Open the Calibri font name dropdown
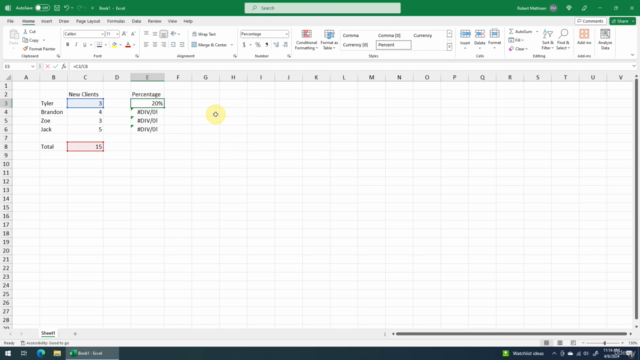The width and height of the screenshot is (640, 360). (102, 34)
